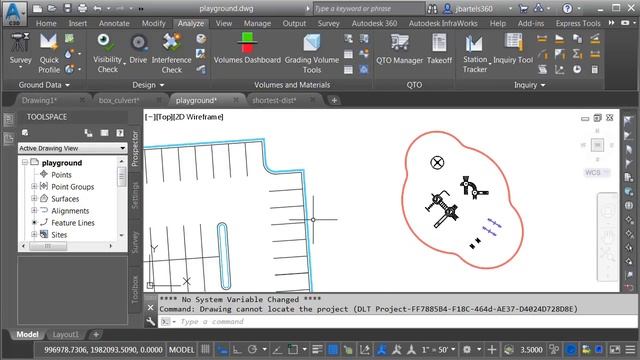Expand the Point Groups tree node

[x=34, y=186]
